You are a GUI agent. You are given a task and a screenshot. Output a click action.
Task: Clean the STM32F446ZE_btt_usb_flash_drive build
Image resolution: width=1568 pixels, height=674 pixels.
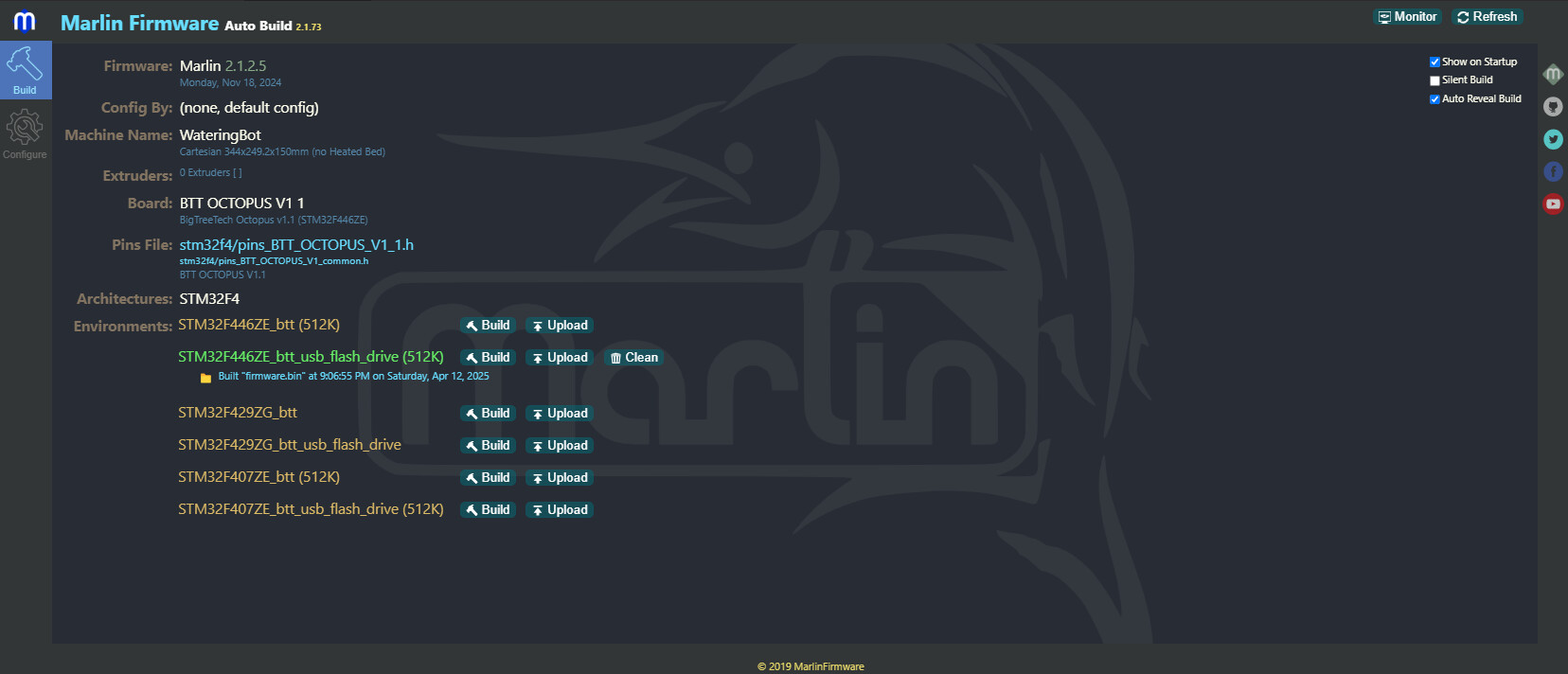point(634,358)
